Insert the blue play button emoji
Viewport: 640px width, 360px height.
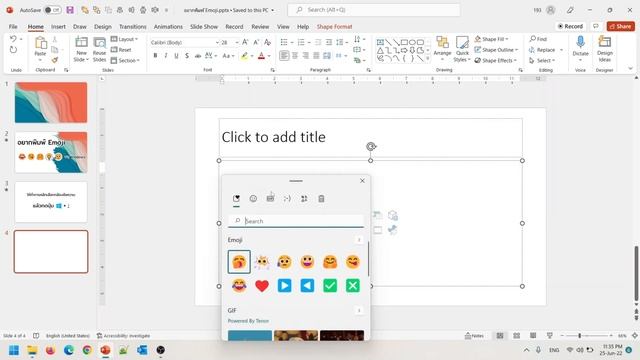pos(284,286)
